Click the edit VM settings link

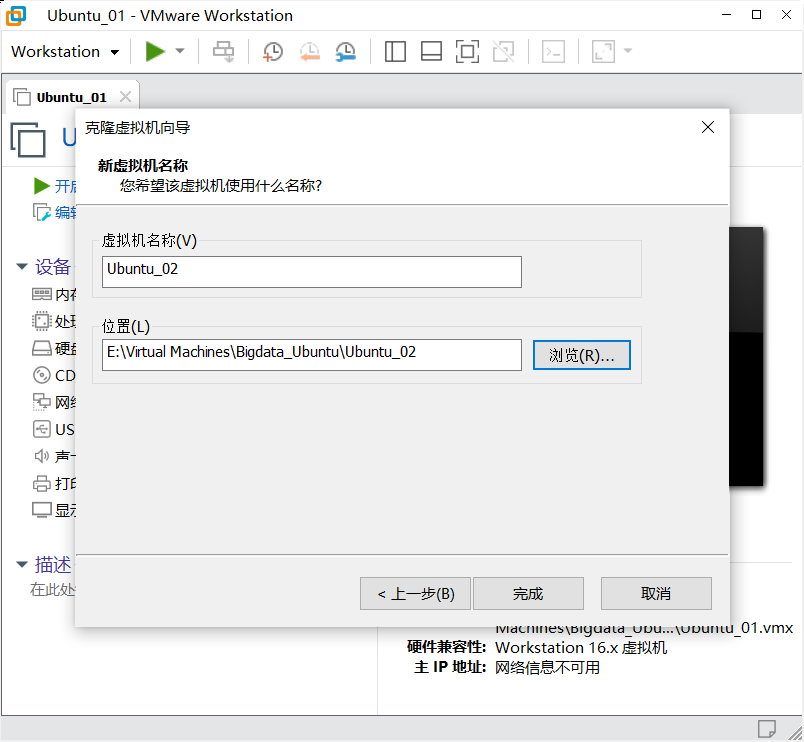54,212
